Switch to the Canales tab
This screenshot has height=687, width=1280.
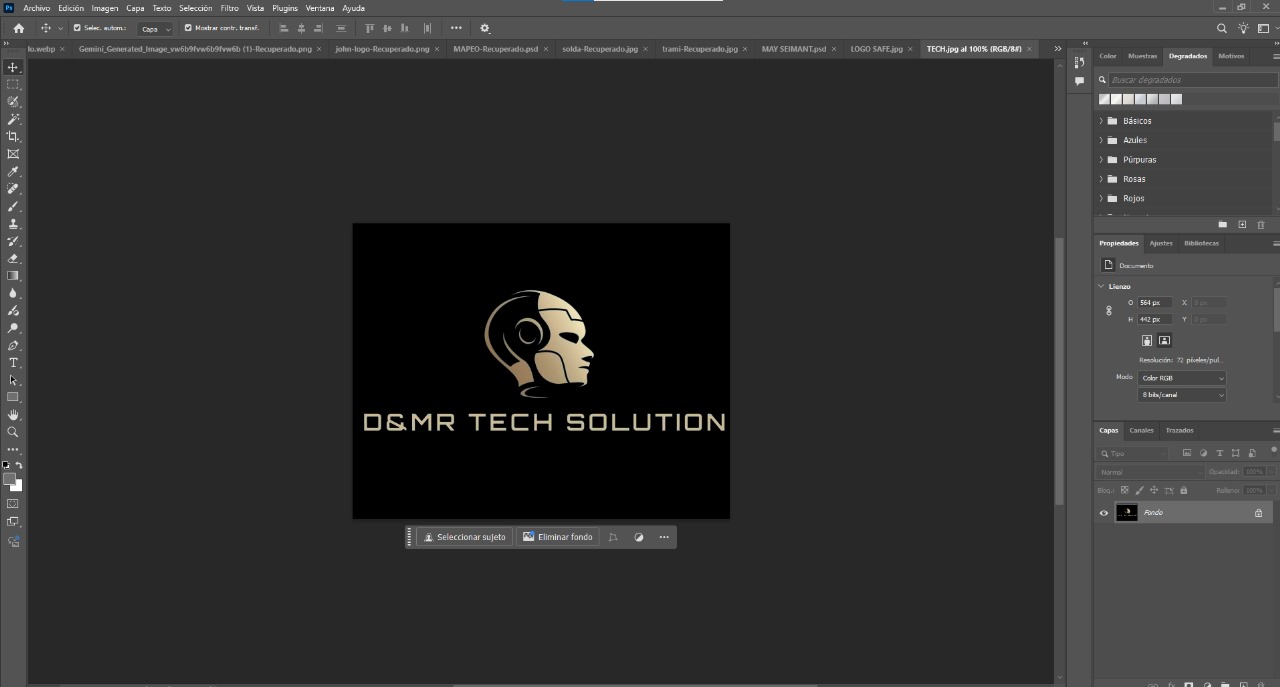click(x=1141, y=430)
